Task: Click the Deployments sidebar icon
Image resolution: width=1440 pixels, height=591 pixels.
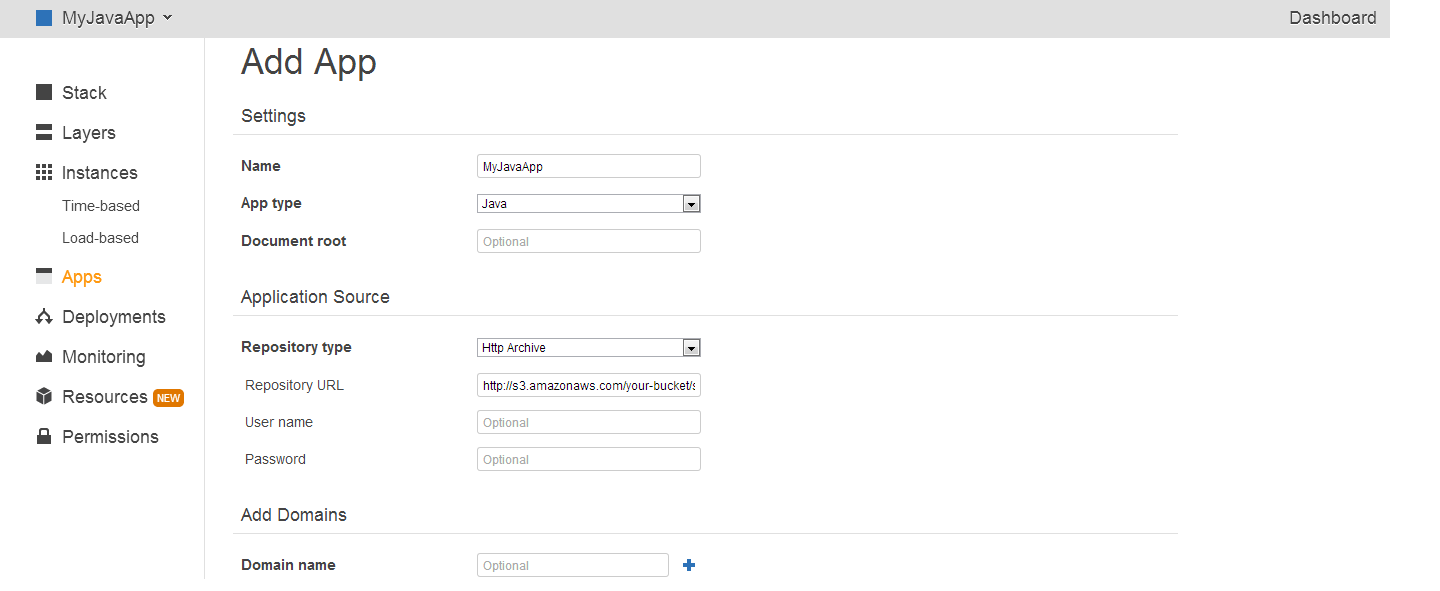Action: 44,317
